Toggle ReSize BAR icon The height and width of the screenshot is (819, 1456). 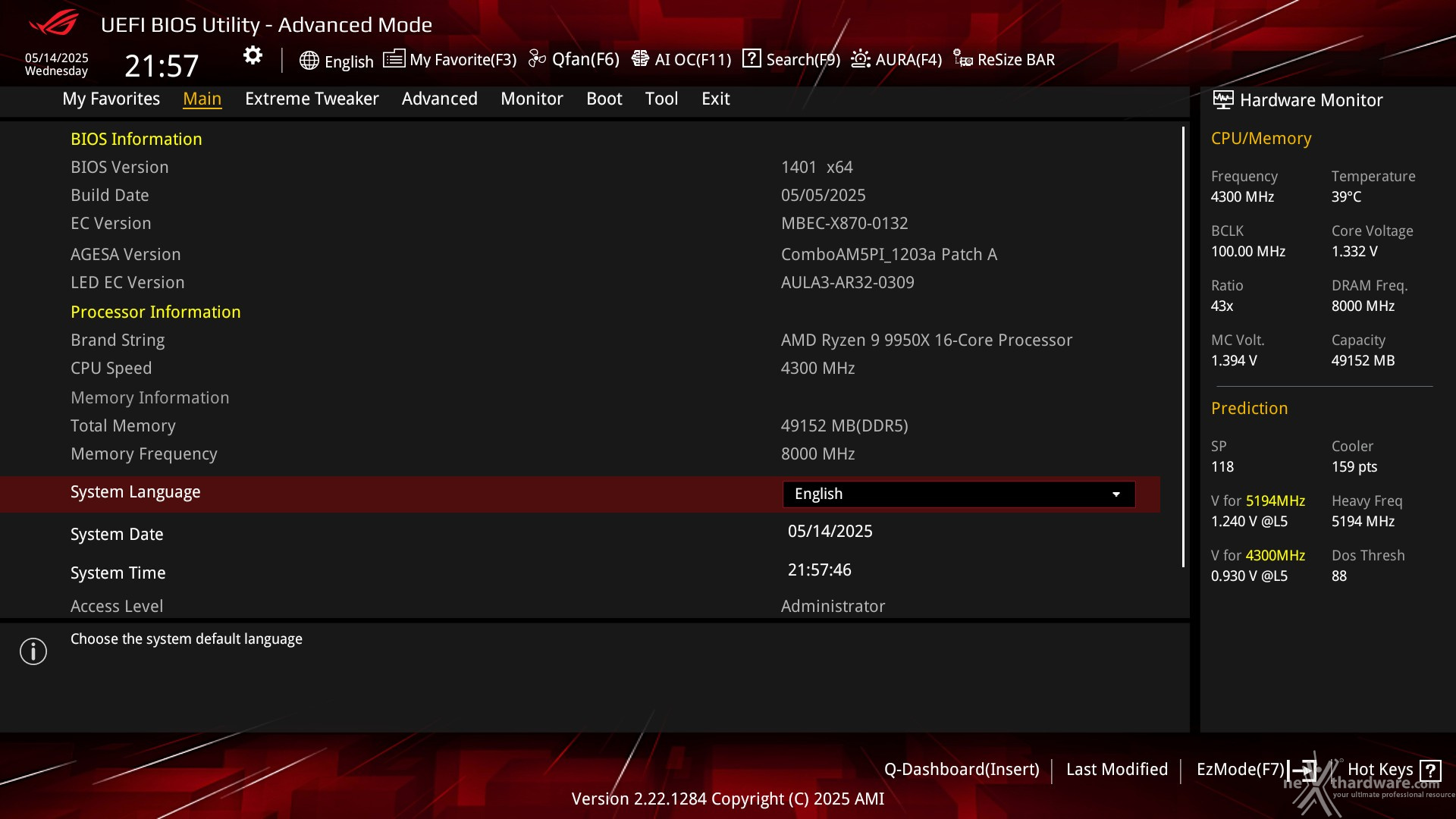coord(963,58)
